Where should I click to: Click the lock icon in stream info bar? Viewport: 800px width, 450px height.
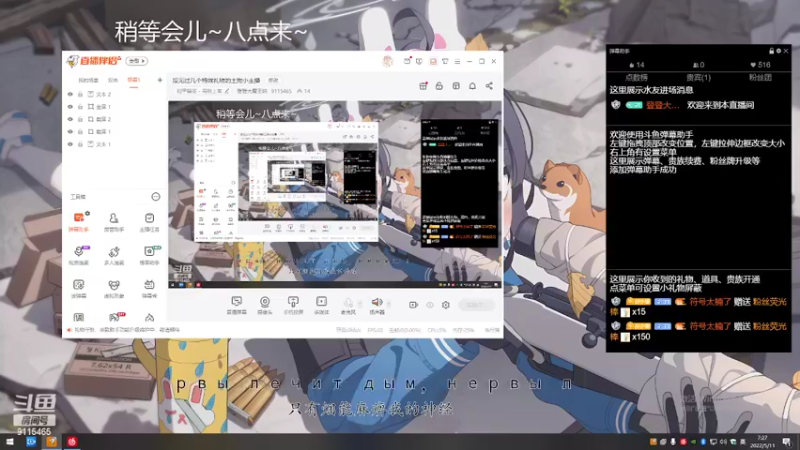(x=439, y=86)
